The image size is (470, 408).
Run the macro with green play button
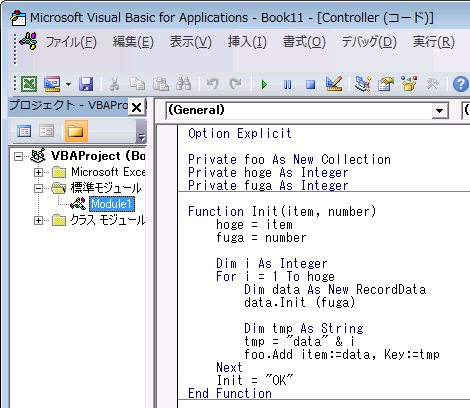(x=264, y=84)
